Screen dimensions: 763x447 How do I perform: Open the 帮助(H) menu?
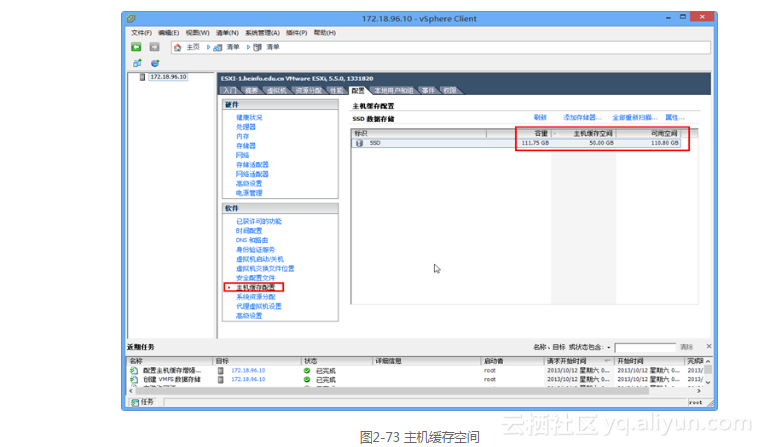325,33
